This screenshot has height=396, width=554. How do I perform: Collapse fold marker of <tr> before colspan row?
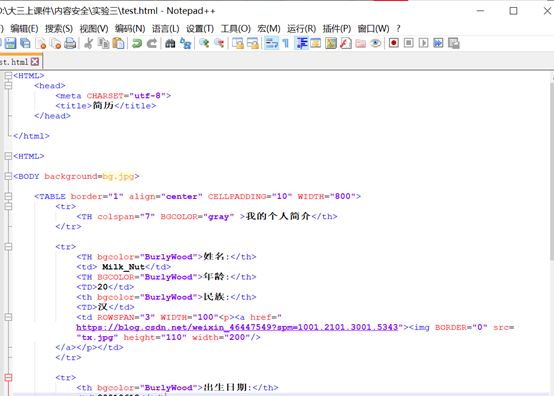point(8,206)
